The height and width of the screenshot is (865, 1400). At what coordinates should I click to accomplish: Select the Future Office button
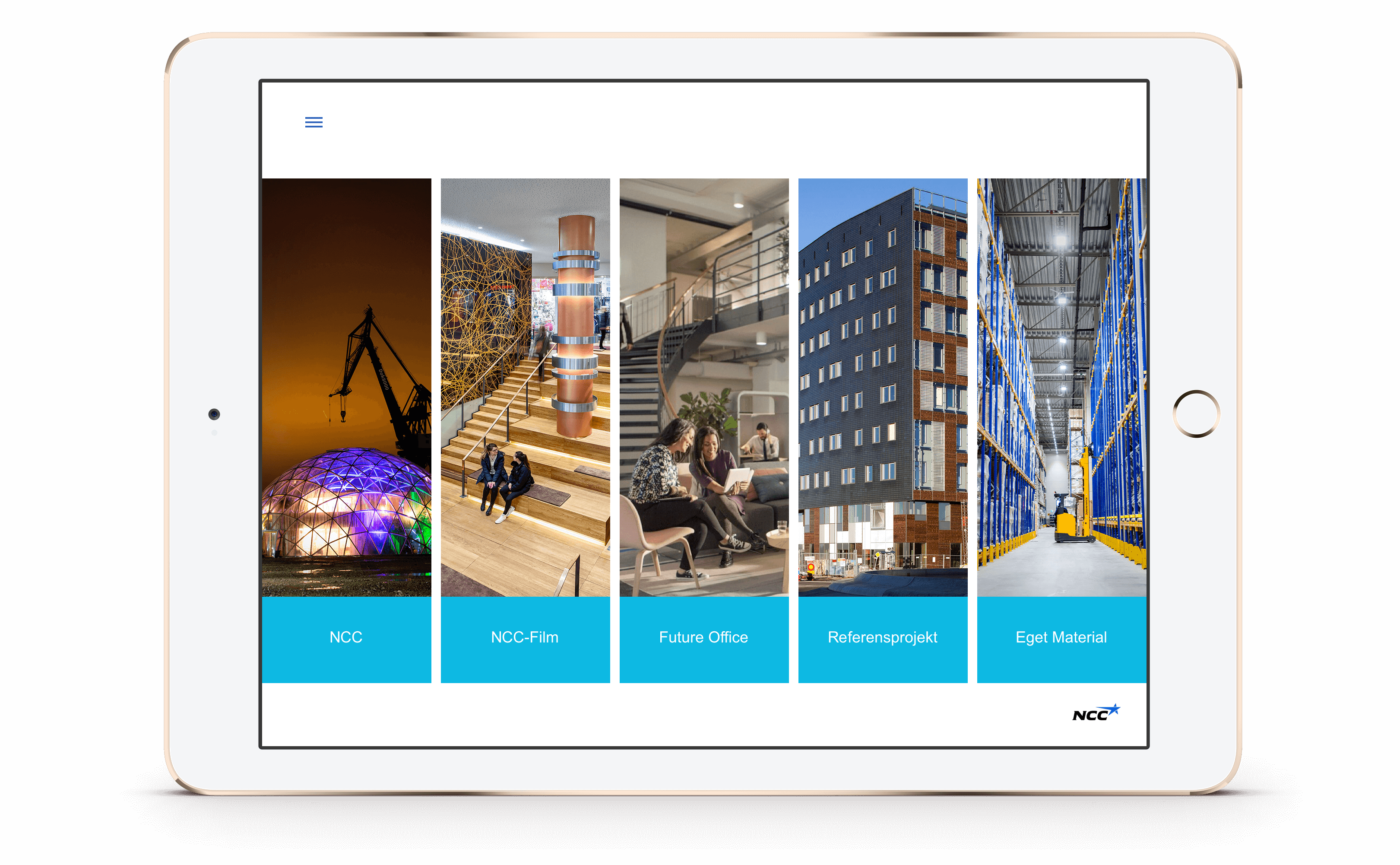pyautogui.click(x=704, y=639)
